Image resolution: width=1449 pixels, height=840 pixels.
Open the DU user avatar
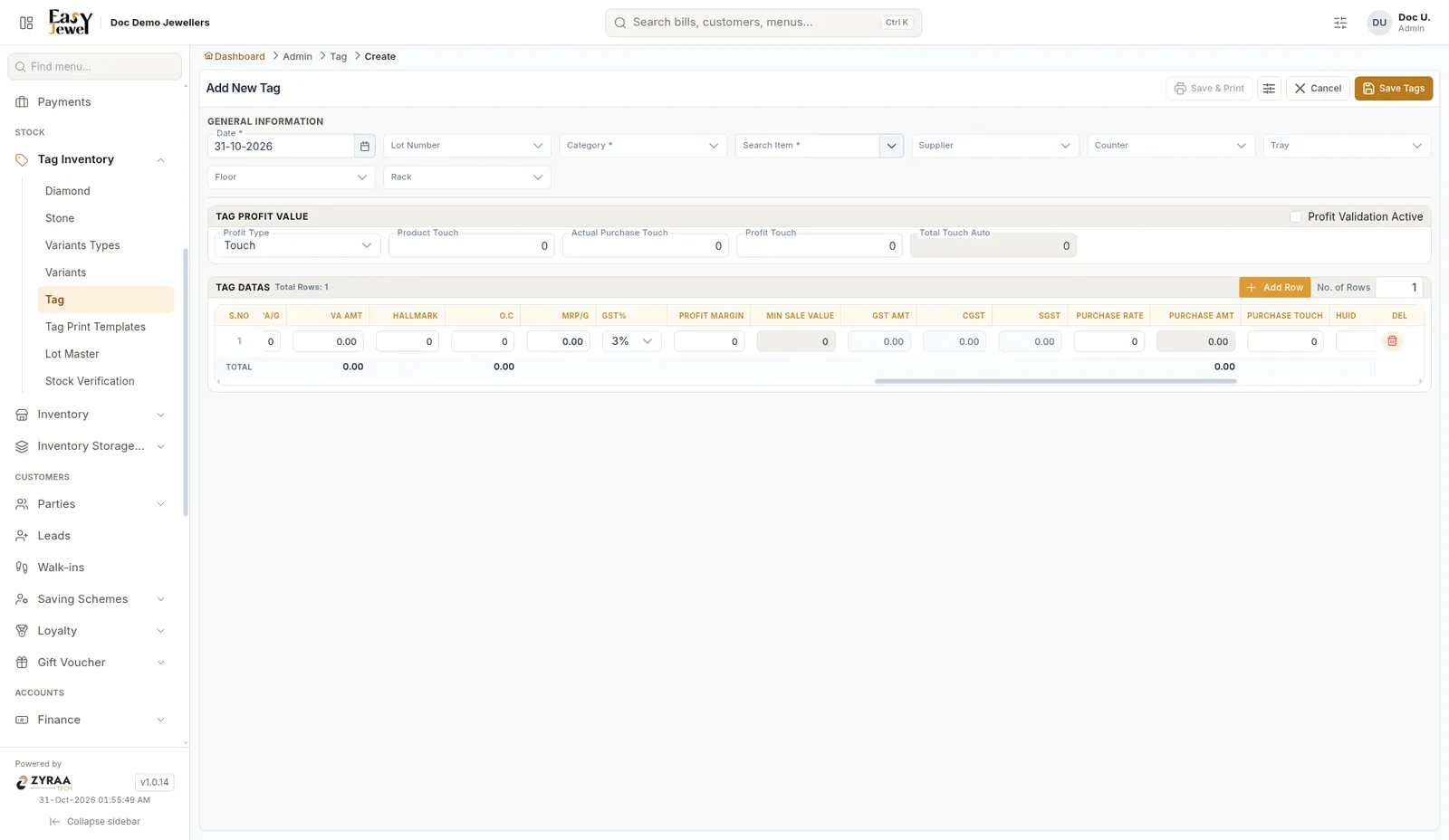(1378, 23)
